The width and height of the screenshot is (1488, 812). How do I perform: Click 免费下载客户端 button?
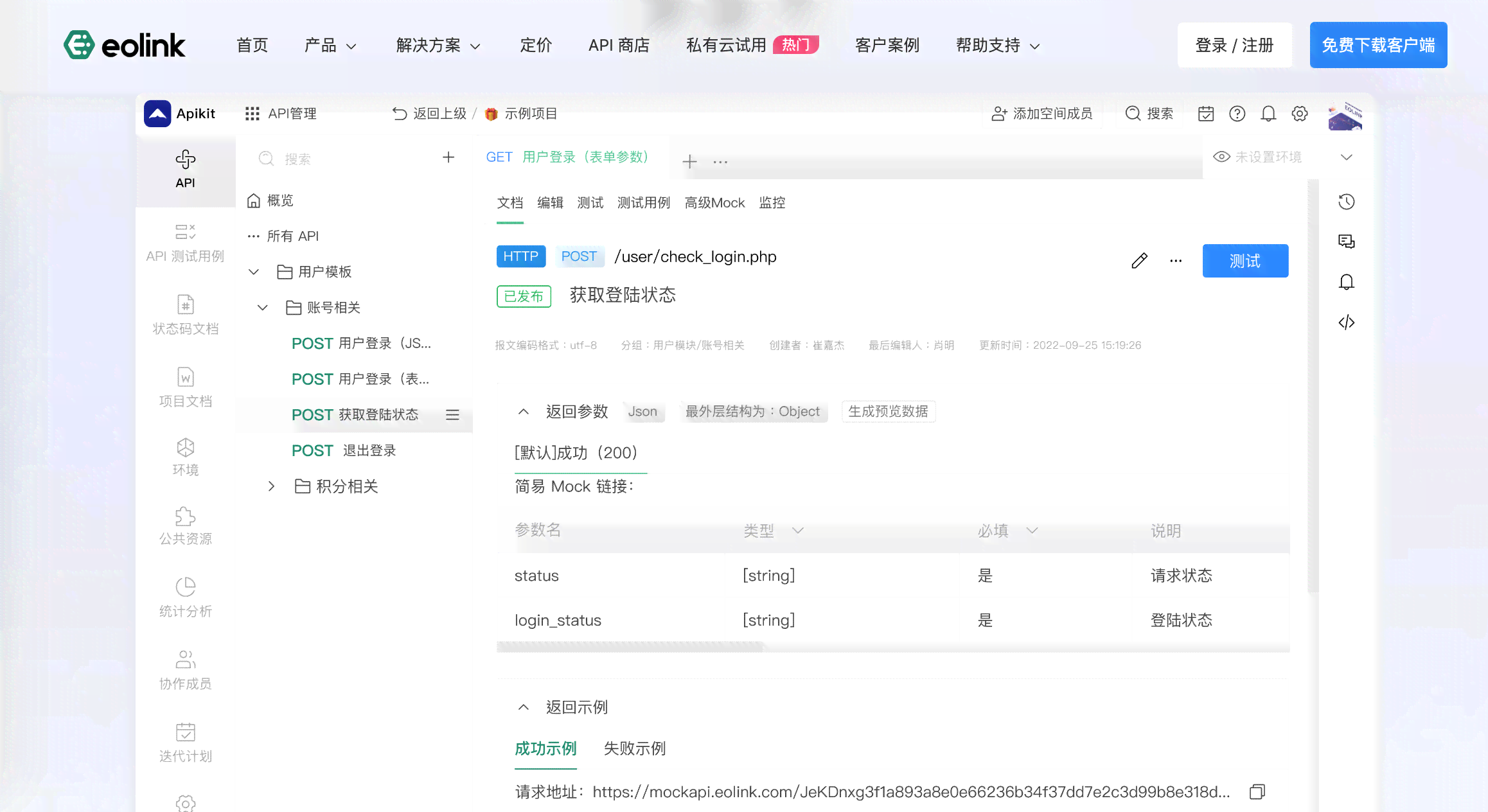click(1378, 45)
